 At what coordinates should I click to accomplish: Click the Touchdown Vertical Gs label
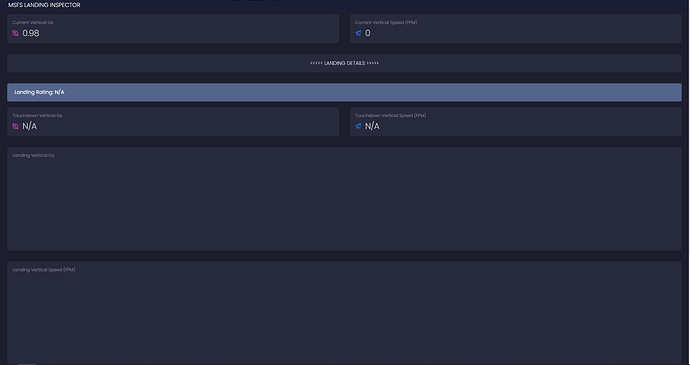click(x=37, y=115)
